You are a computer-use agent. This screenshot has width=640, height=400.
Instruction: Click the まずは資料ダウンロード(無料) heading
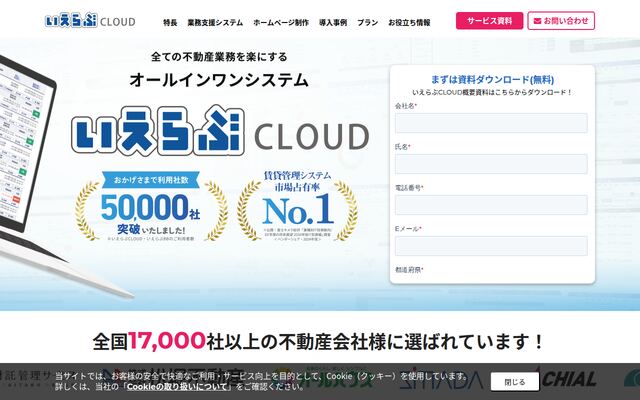click(492, 79)
